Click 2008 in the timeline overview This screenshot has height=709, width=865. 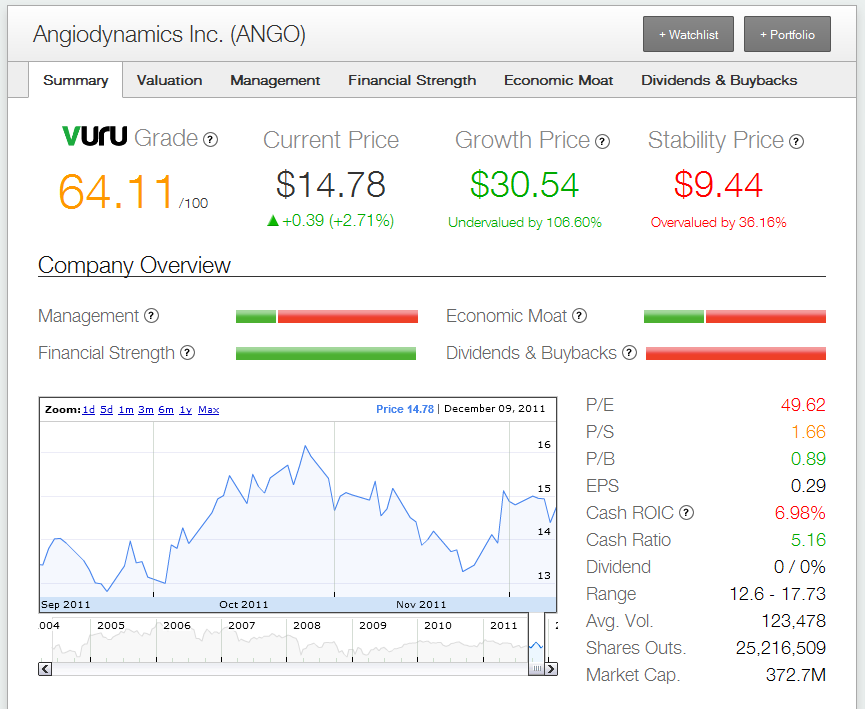point(307,625)
